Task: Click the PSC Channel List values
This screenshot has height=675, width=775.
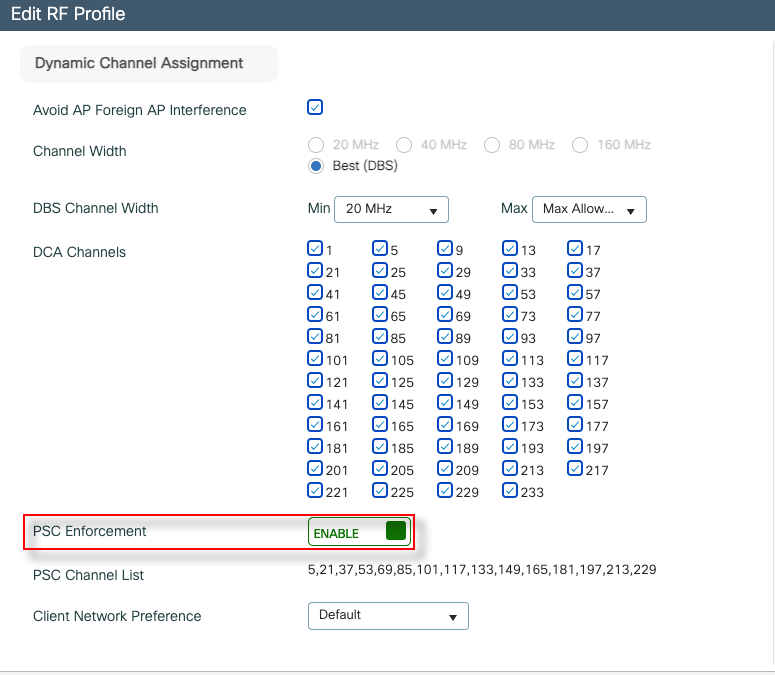Action: 481,570
